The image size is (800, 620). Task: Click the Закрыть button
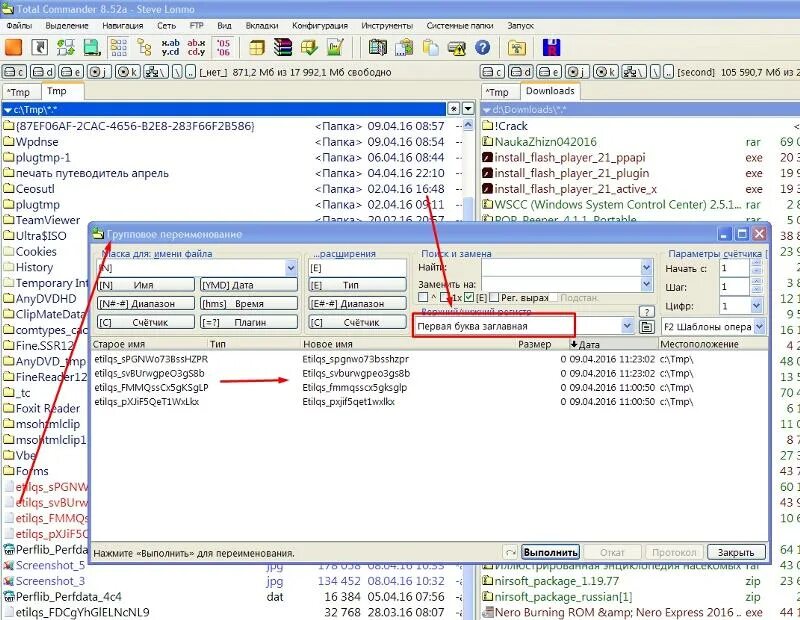tap(736, 552)
